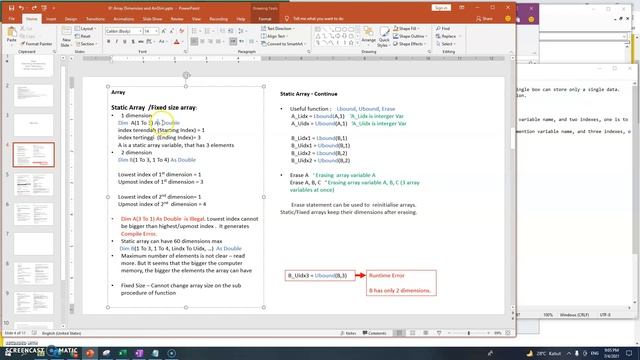
Task: Switch to the Insert tab
Action: (x=51, y=19)
